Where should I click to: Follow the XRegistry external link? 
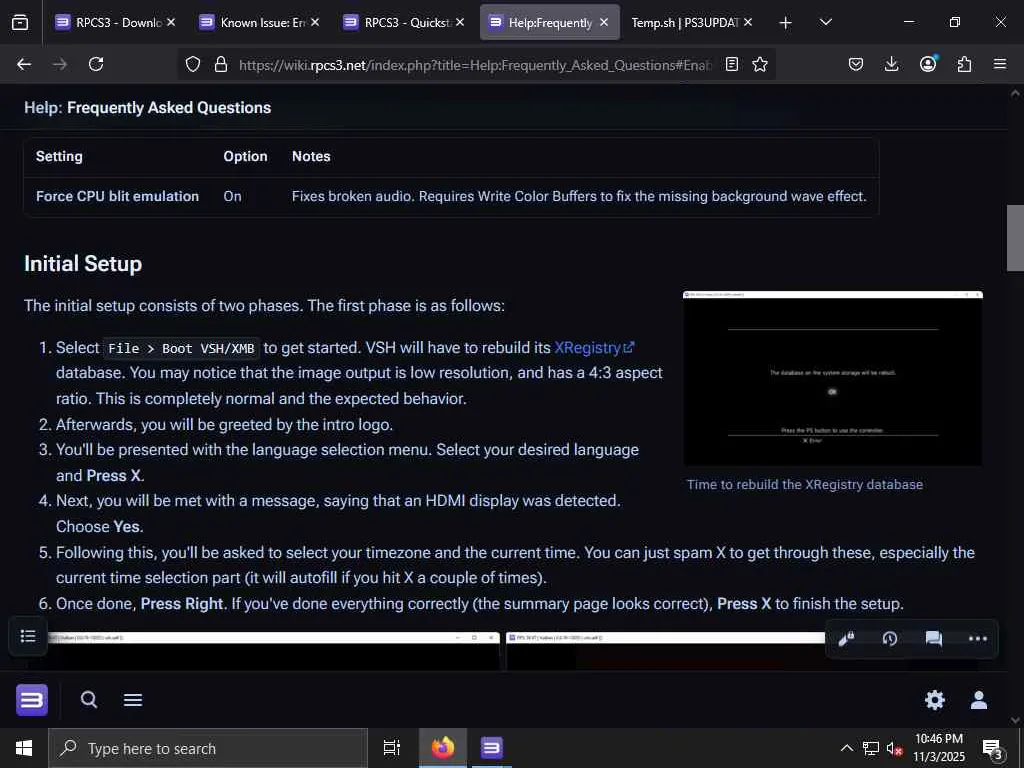(x=594, y=347)
